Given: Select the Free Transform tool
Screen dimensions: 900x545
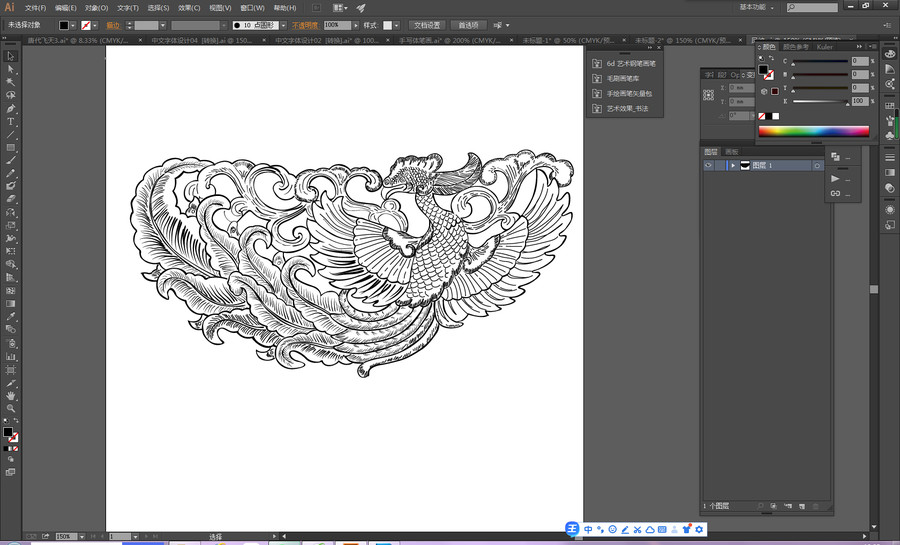Looking at the screenshot, I should pos(10,251).
